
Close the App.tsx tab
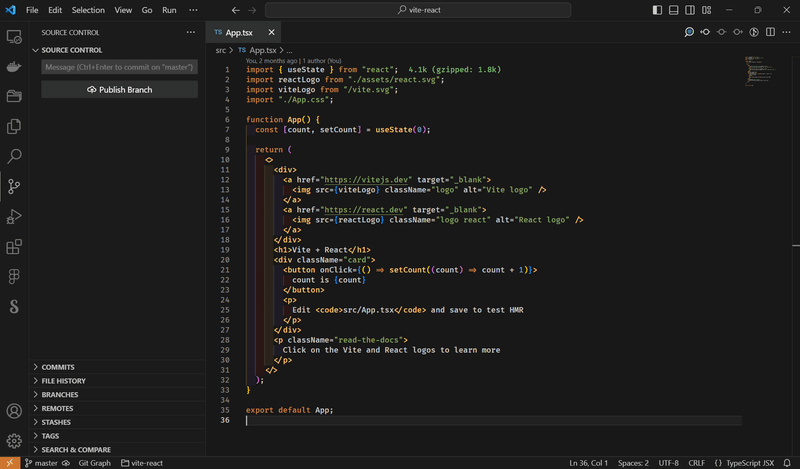[x=271, y=32]
